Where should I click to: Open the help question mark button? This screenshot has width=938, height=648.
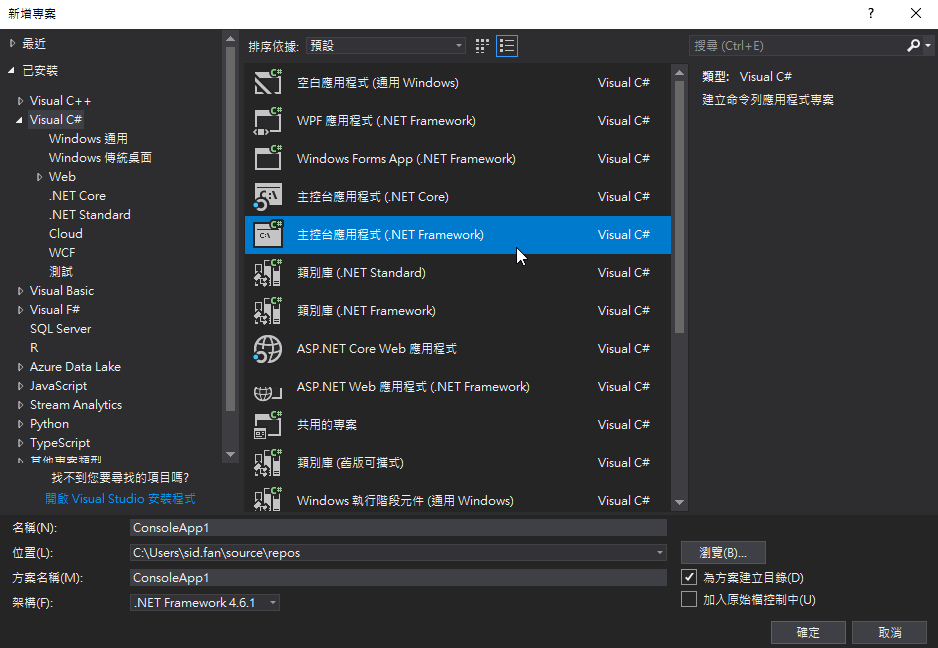click(x=871, y=13)
